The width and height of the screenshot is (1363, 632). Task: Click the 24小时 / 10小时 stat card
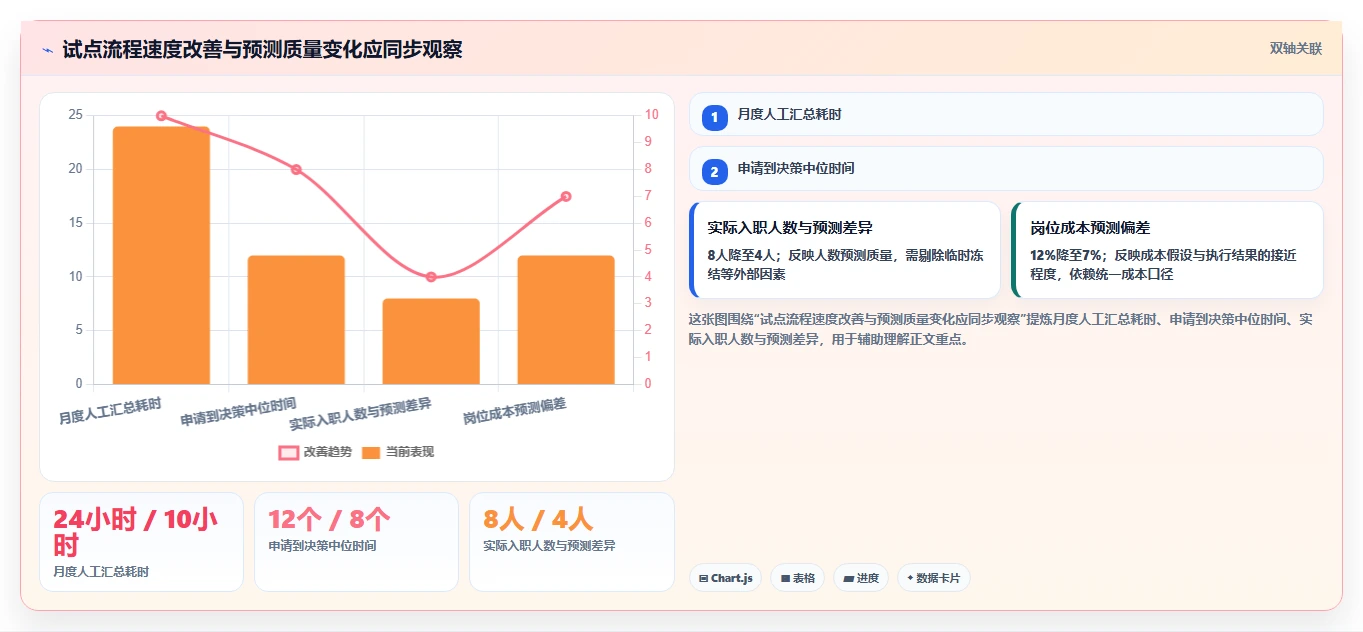tap(141, 542)
